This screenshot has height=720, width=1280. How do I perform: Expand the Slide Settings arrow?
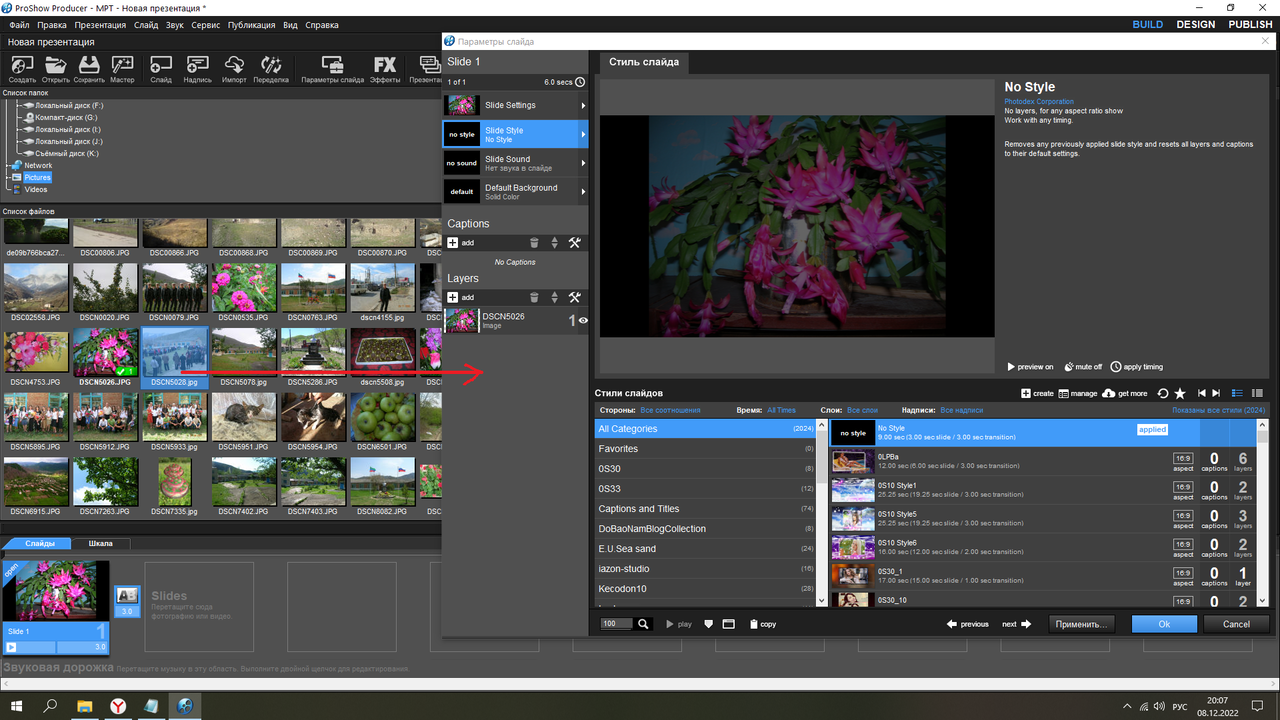(x=583, y=105)
